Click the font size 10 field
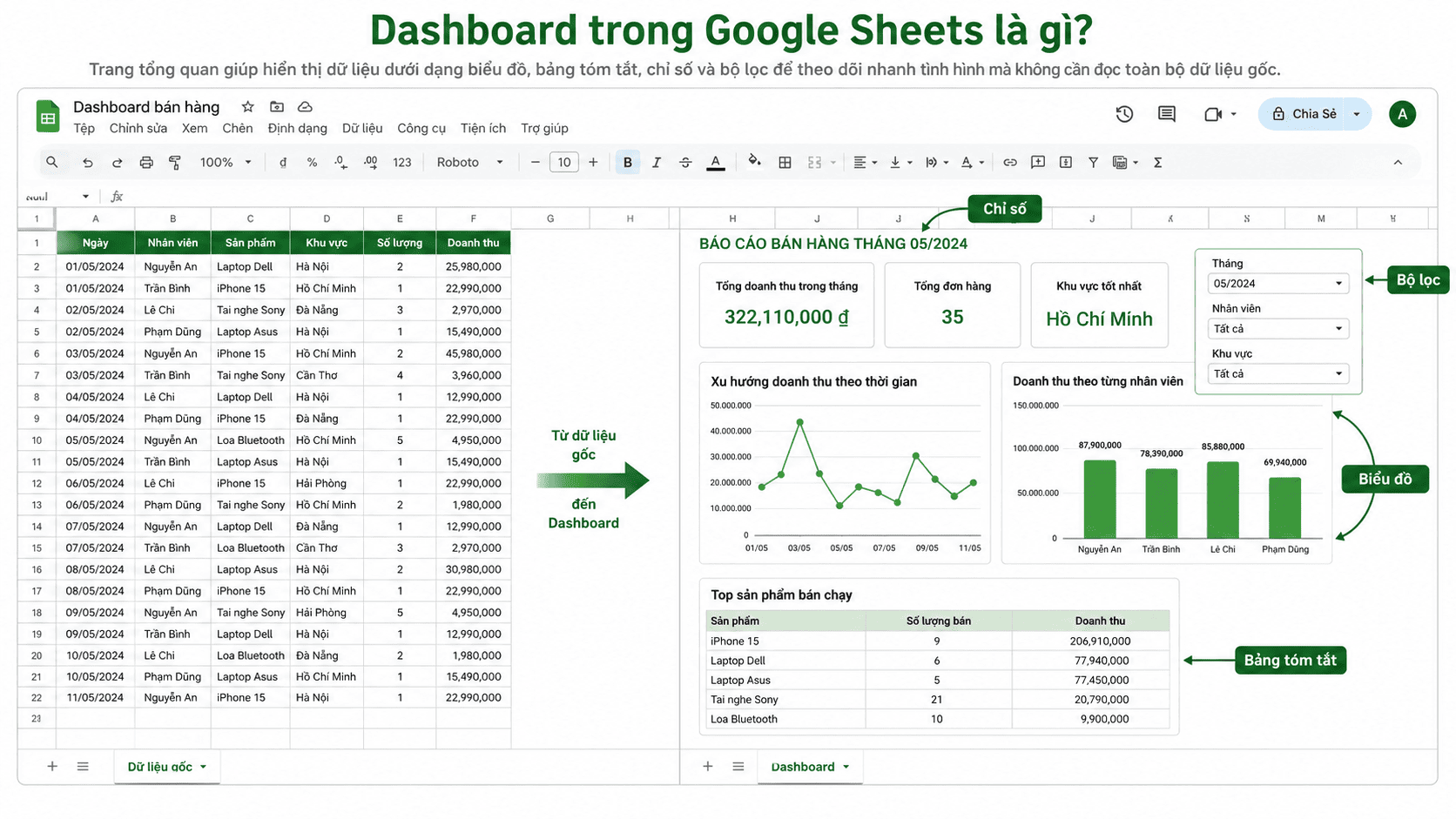The image size is (1456, 819). (564, 163)
